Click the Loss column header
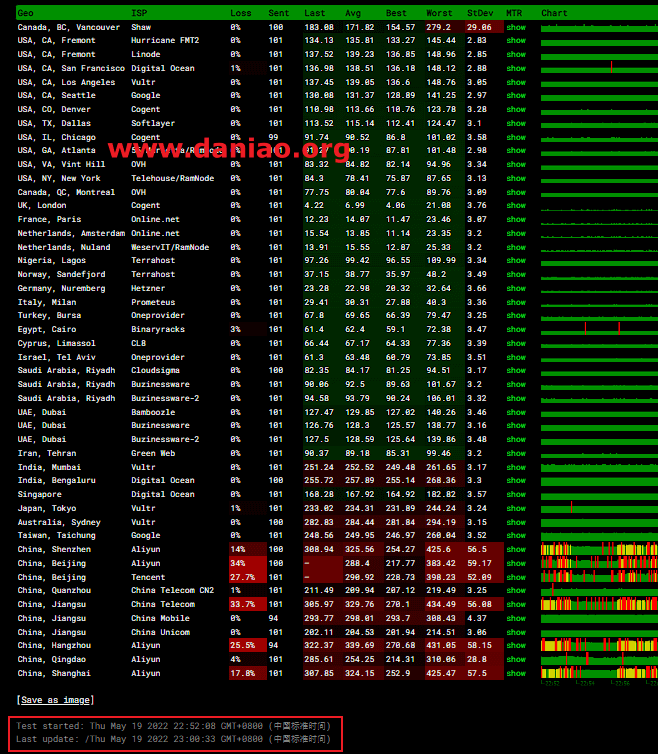Viewport: 658px width, 754px height. click(x=240, y=13)
